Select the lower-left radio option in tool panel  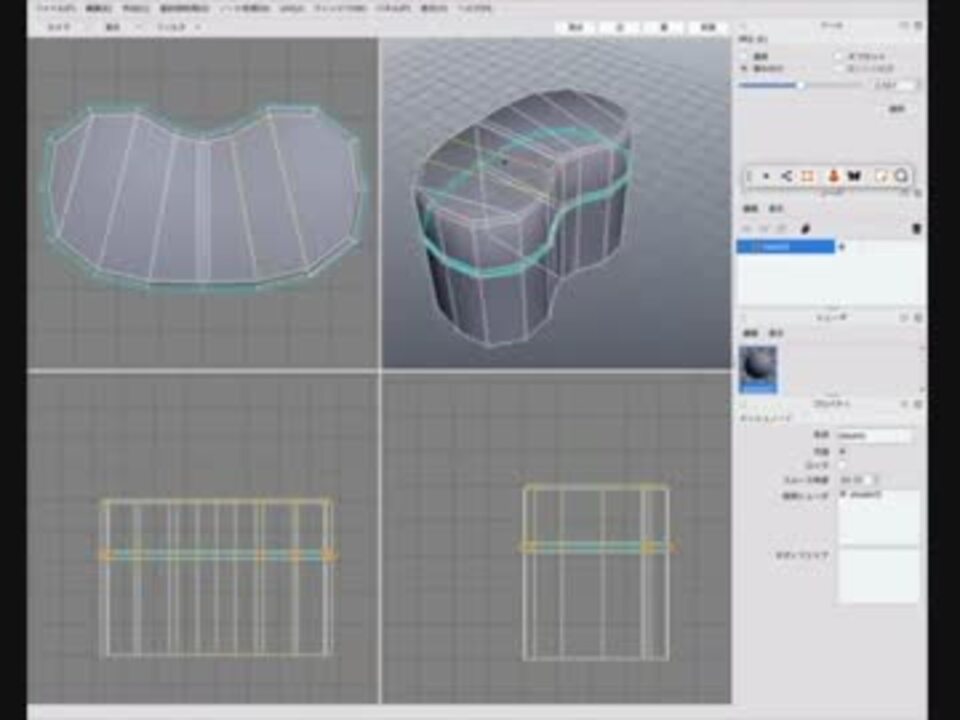pyautogui.click(x=745, y=69)
